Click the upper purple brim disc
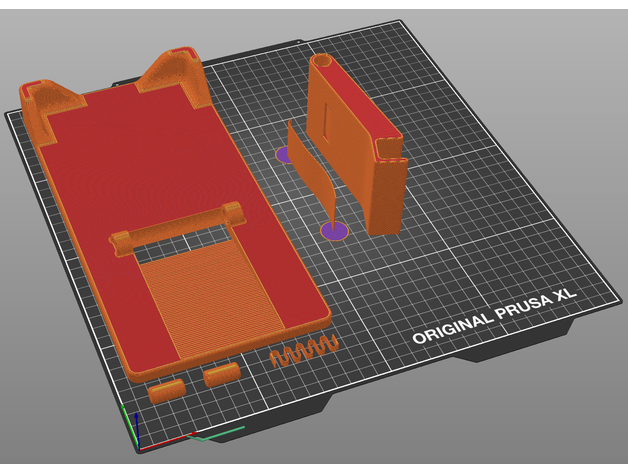Screen dimensions: 628x472 (283, 154)
